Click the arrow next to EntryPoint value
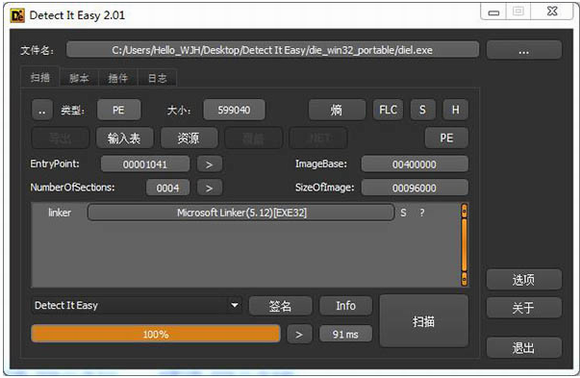 point(209,164)
